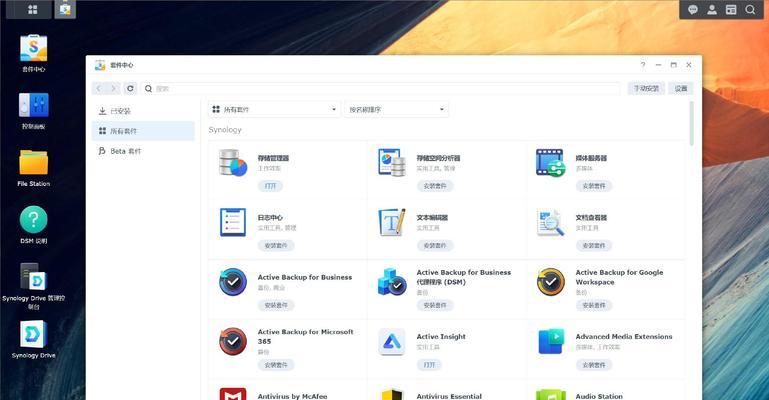Install the 文档查看器 package
The image size is (769, 400).
click(x=593, y=245)
